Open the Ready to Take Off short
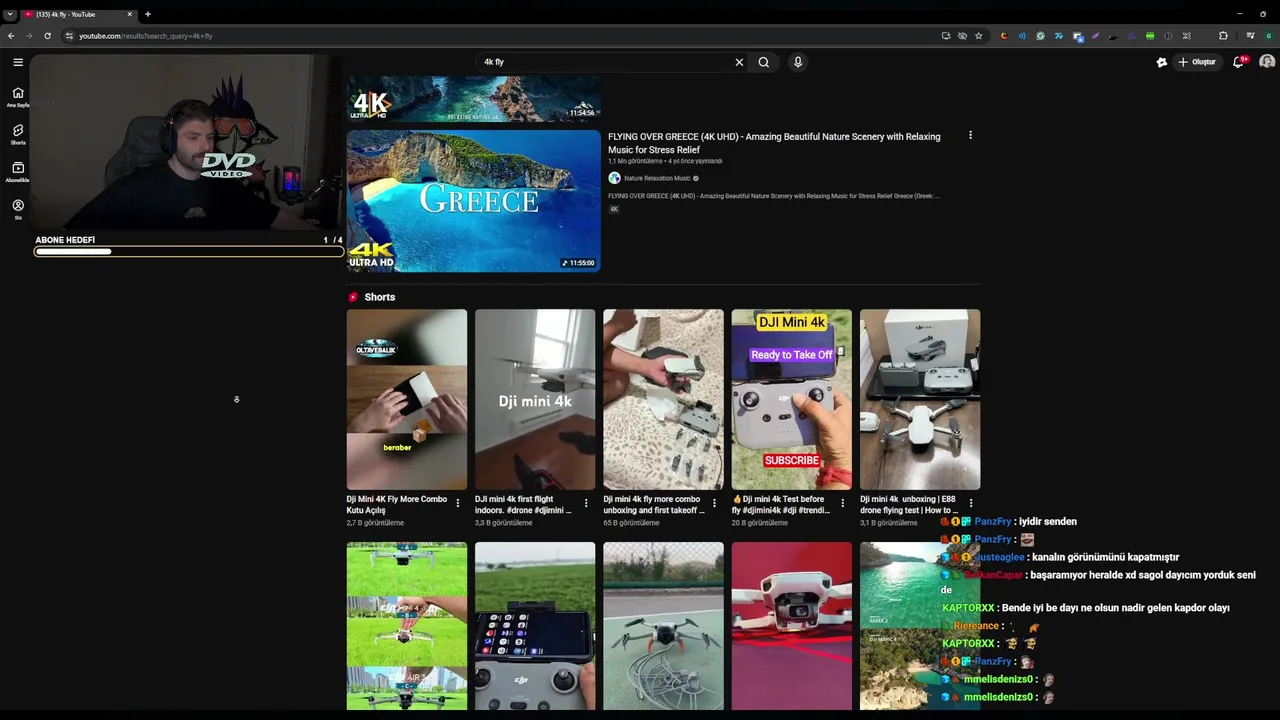Screen dimensions: 1280x720 792,399
